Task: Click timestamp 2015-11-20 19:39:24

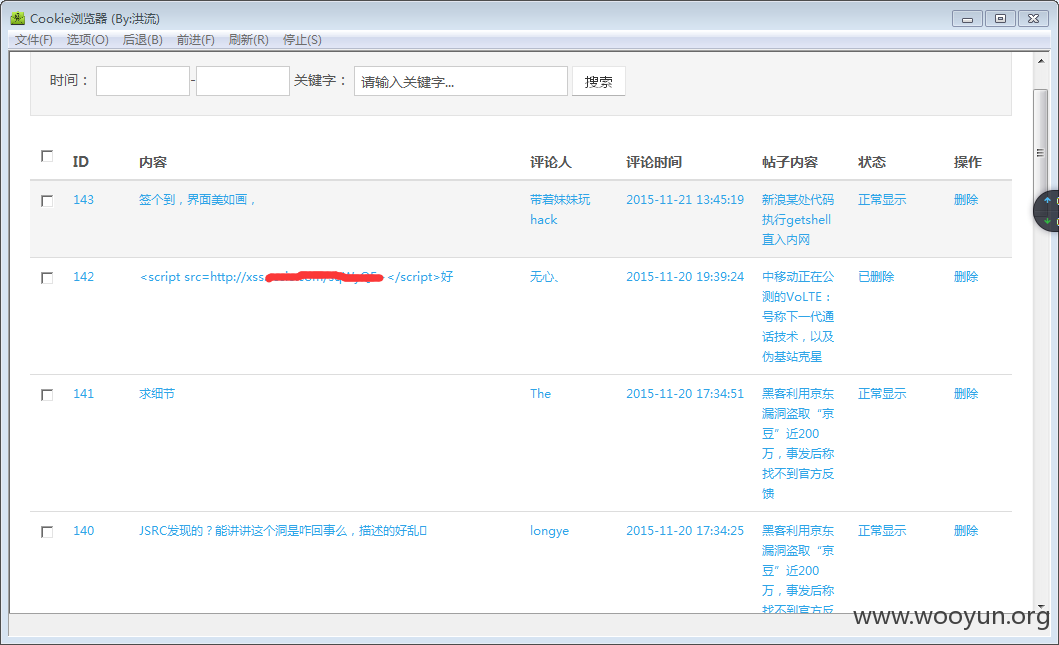Action: 685,276
